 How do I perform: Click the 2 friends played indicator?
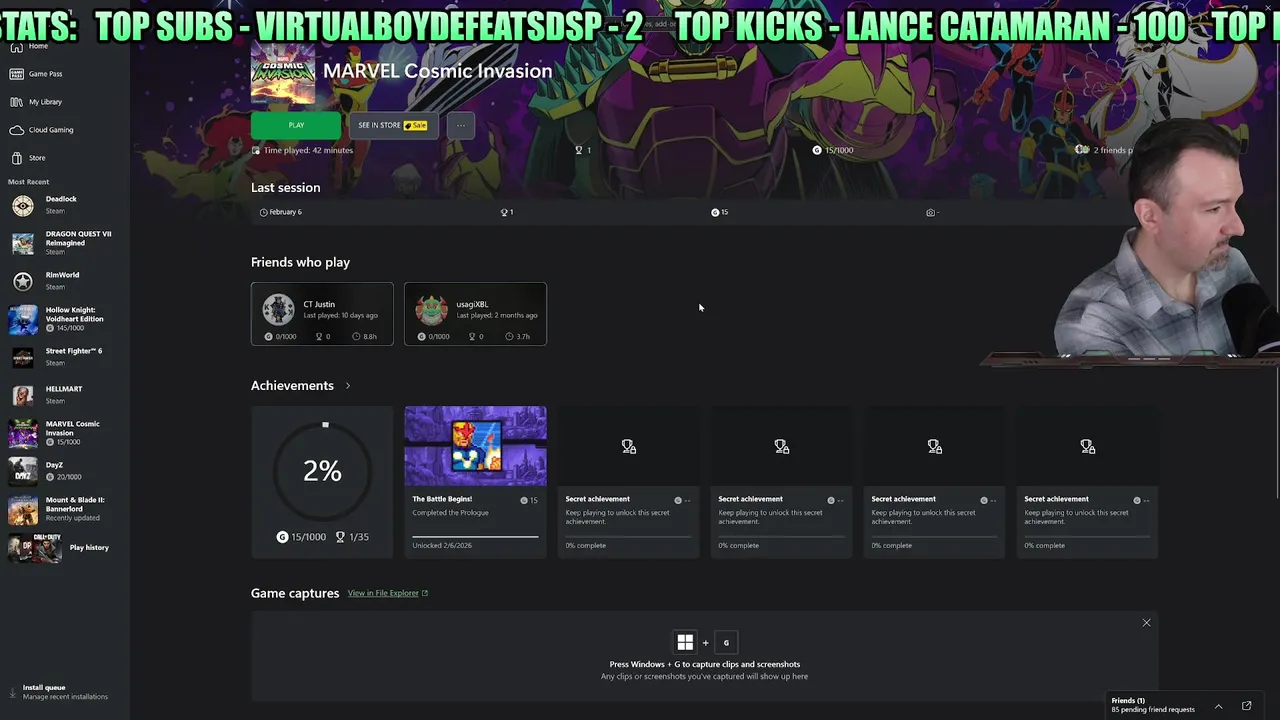(x=1105, y=150)
